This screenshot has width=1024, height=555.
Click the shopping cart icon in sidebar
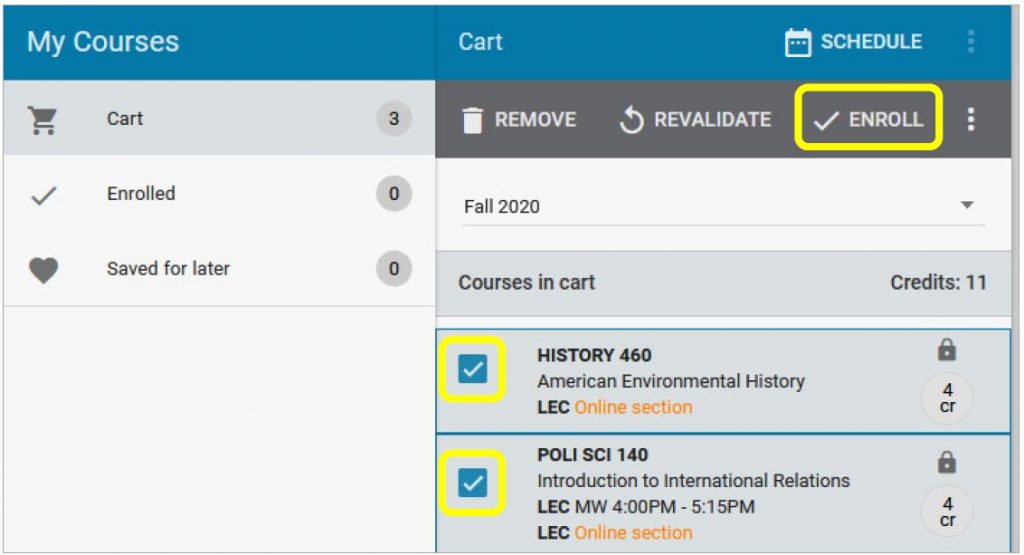(x=43, y=119)
